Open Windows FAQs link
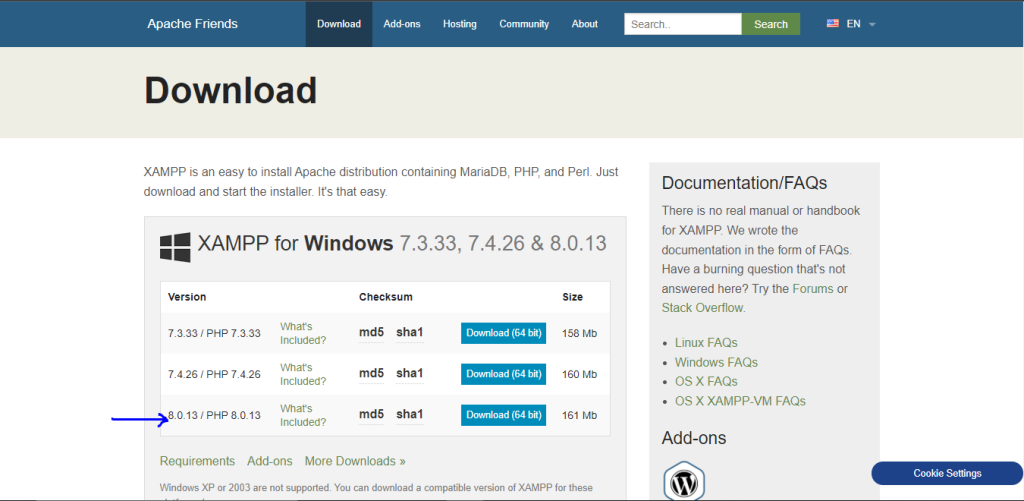Image resolution: width=1024 pixels, height=501 pixels. (x=716, y=362)
